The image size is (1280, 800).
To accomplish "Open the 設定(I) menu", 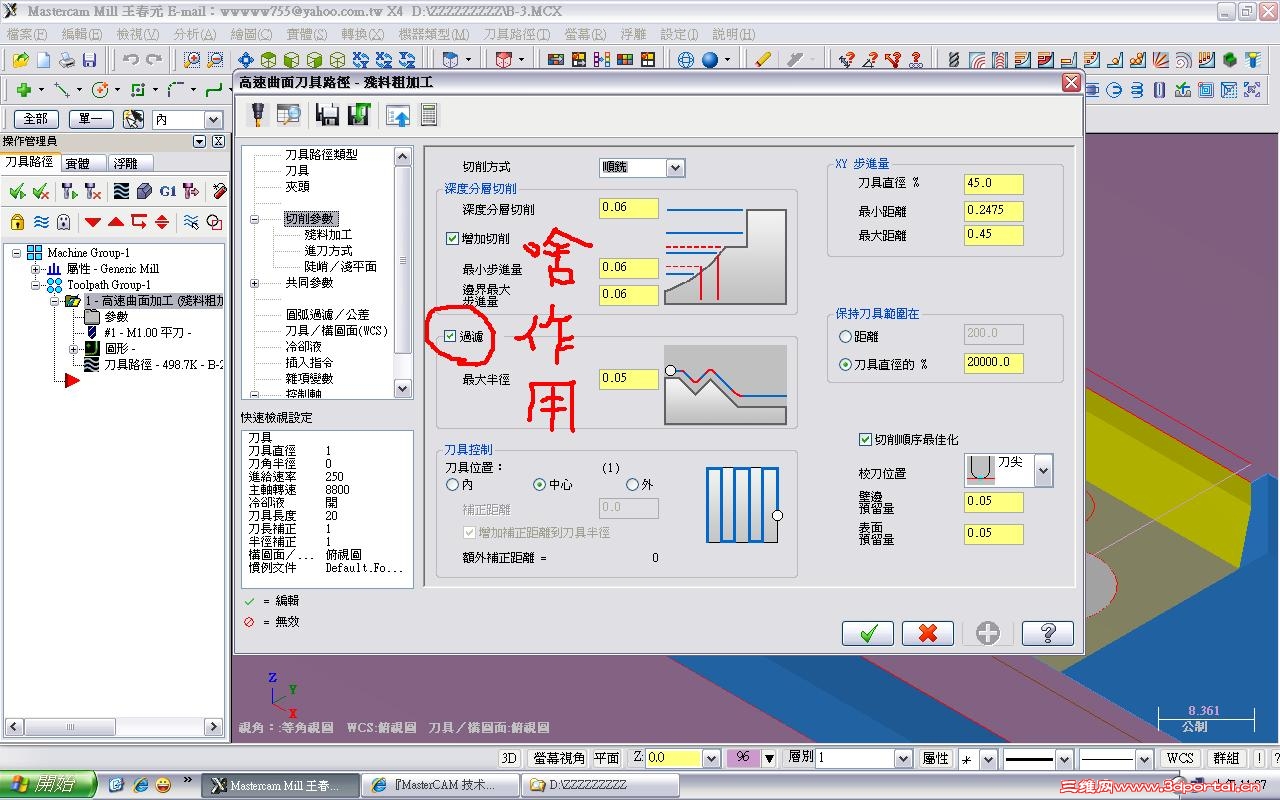I will 680,34.
